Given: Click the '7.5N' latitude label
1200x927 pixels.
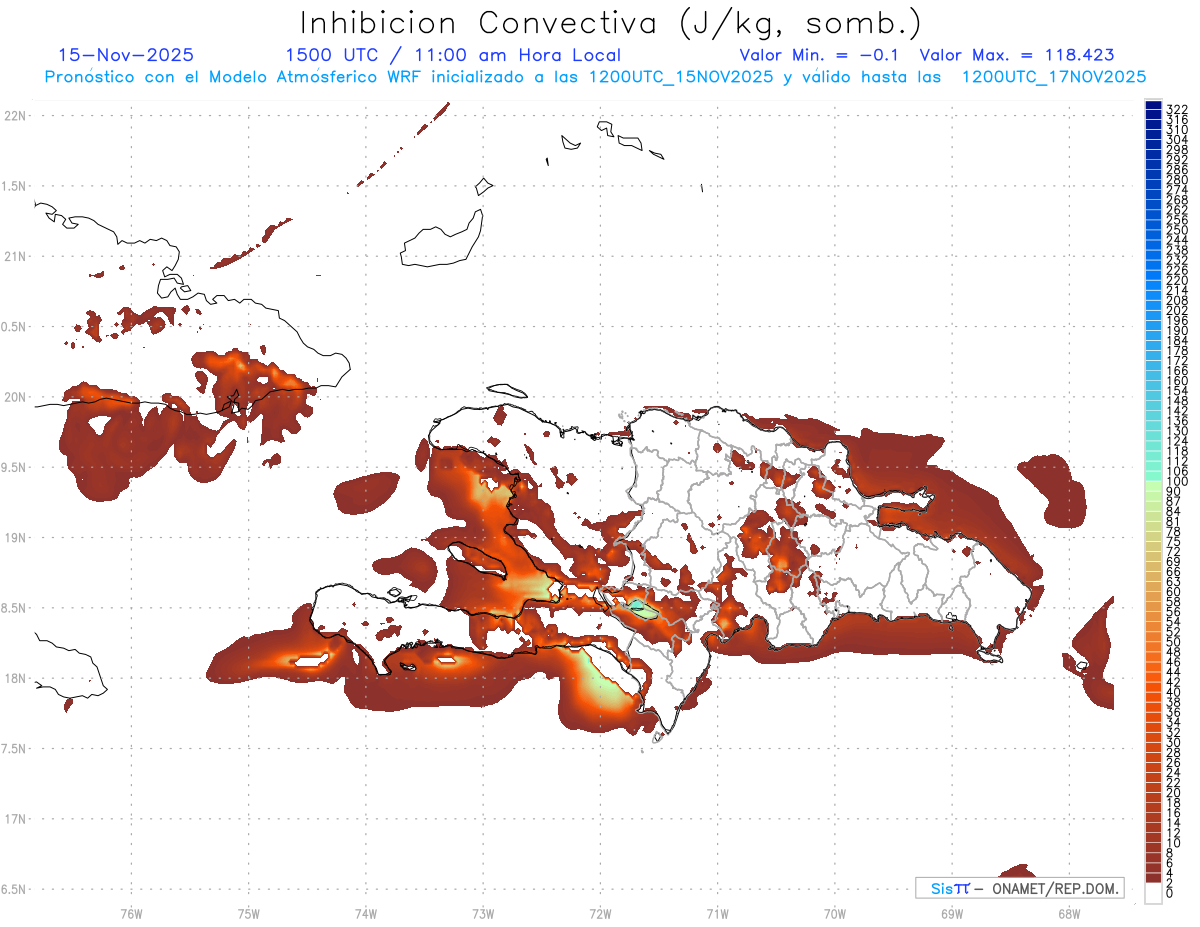Looking at the screenshot, I should (14, 748).
